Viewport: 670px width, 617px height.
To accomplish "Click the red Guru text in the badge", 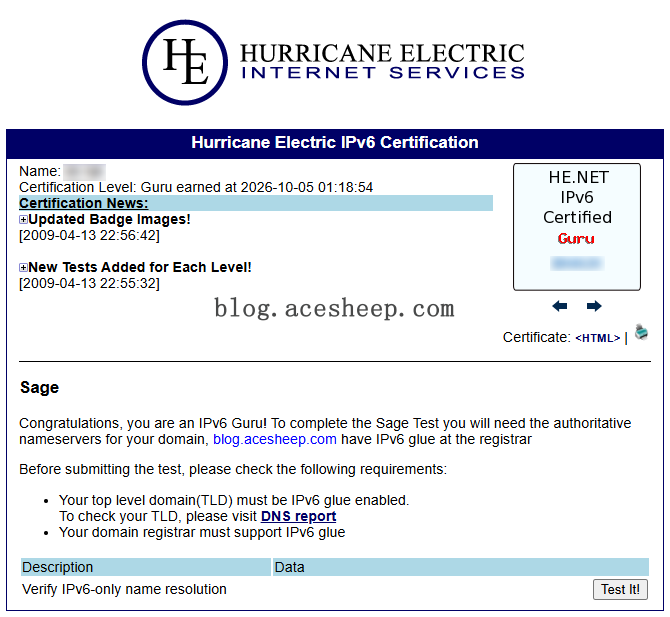I will [576, 238].
